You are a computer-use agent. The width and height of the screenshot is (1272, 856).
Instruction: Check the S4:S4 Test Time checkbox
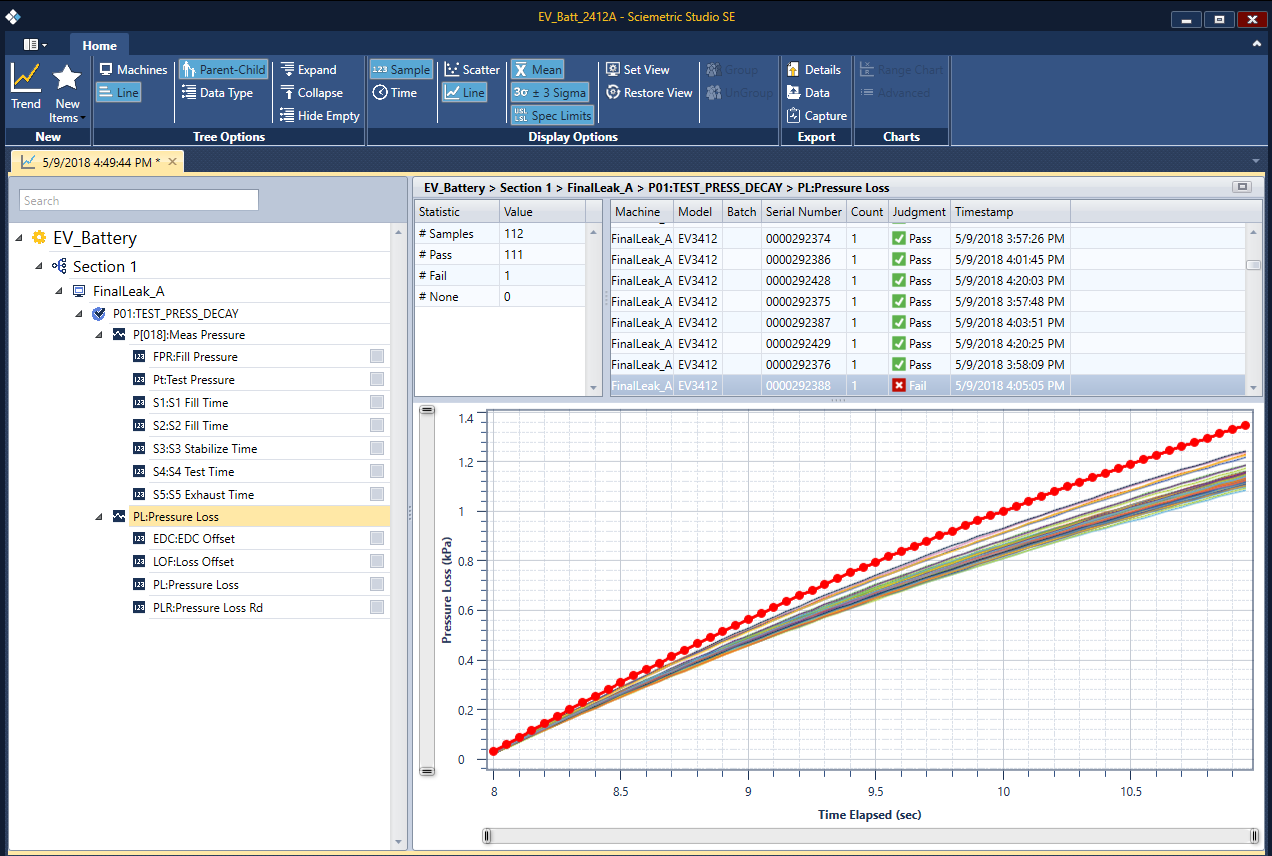tap(377, 471)
